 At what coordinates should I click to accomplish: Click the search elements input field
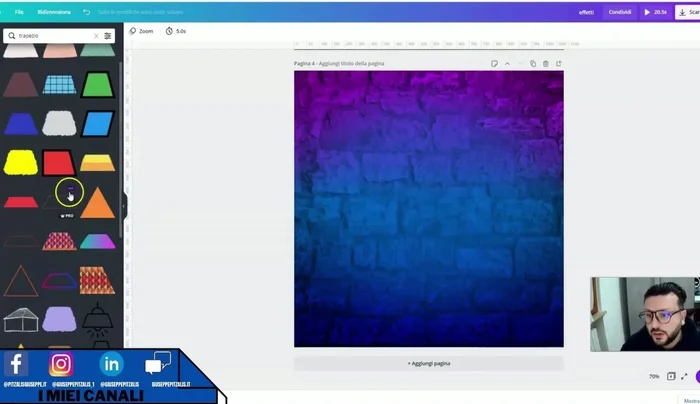pos(52,35)
